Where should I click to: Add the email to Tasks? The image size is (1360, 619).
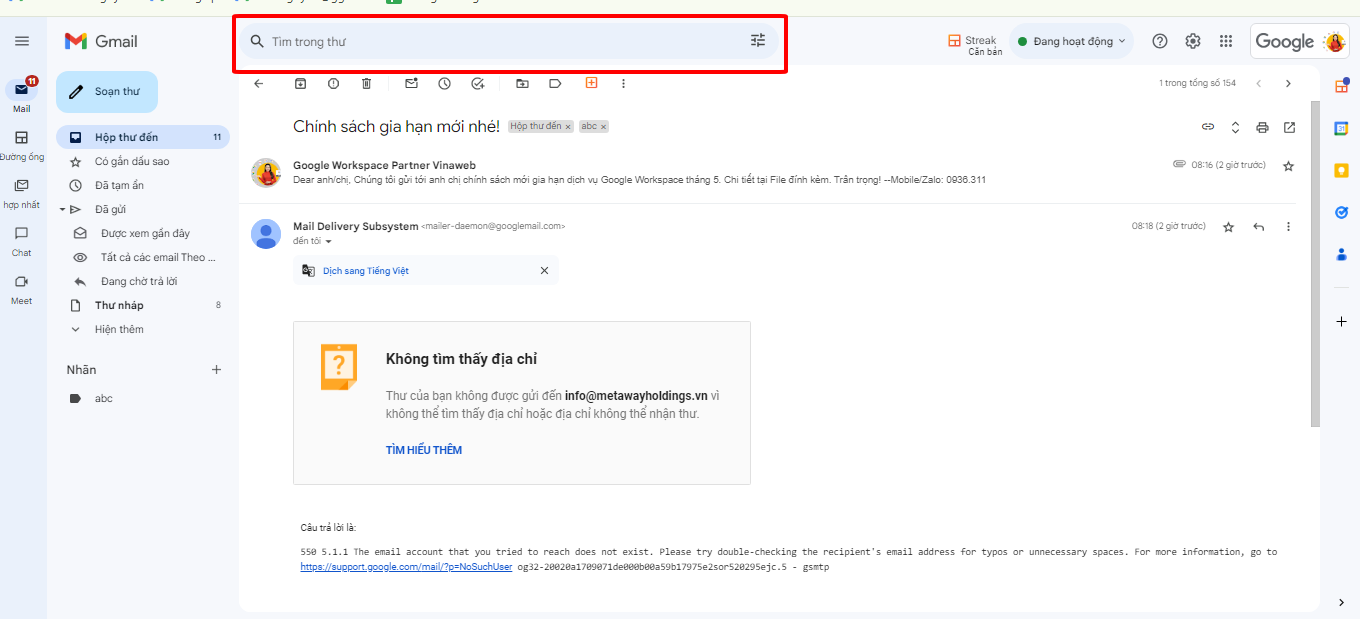point(478,84)
